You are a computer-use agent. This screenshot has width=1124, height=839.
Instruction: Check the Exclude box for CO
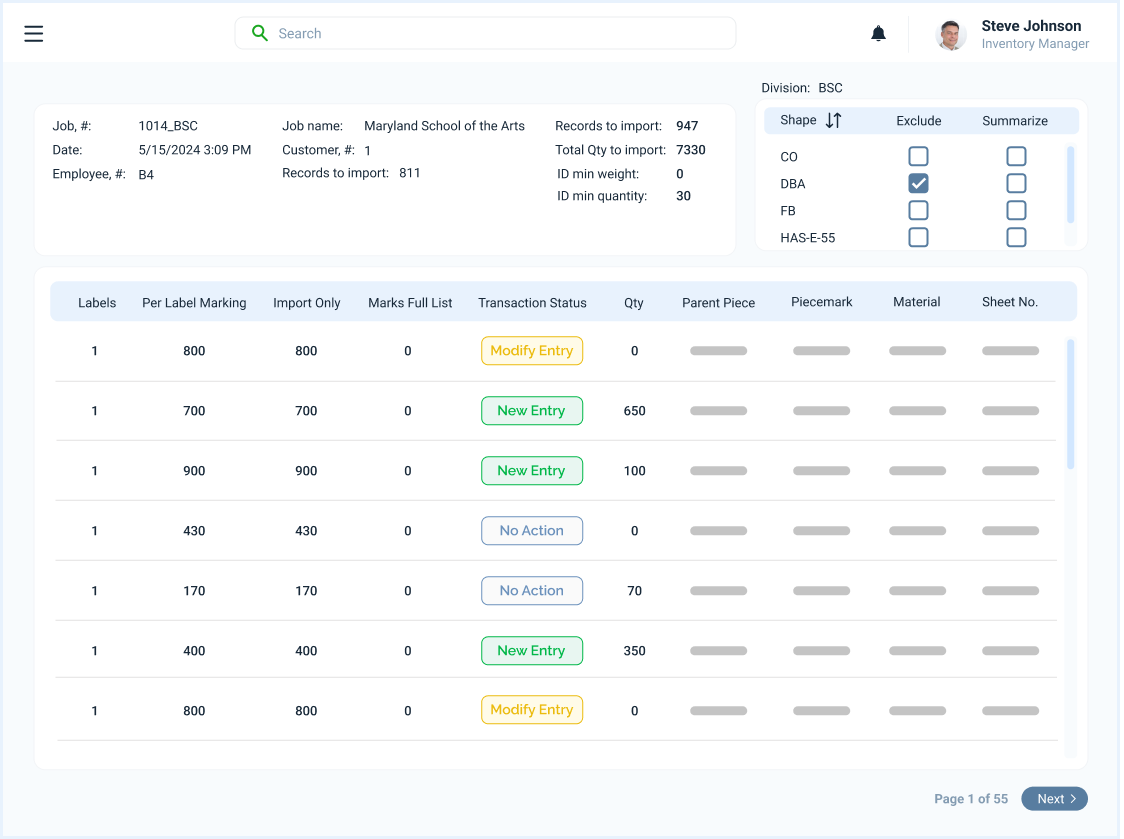pos(918,157)
